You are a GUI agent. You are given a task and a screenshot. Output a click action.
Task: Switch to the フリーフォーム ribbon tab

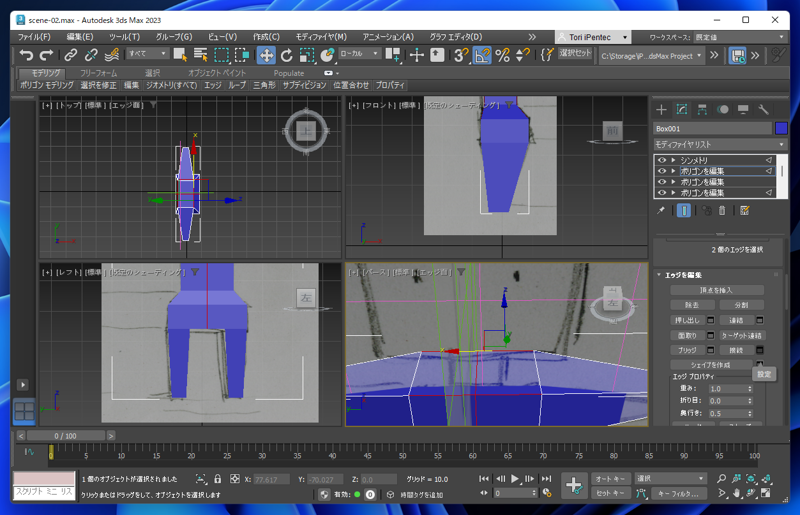click(x=98, y=73)
